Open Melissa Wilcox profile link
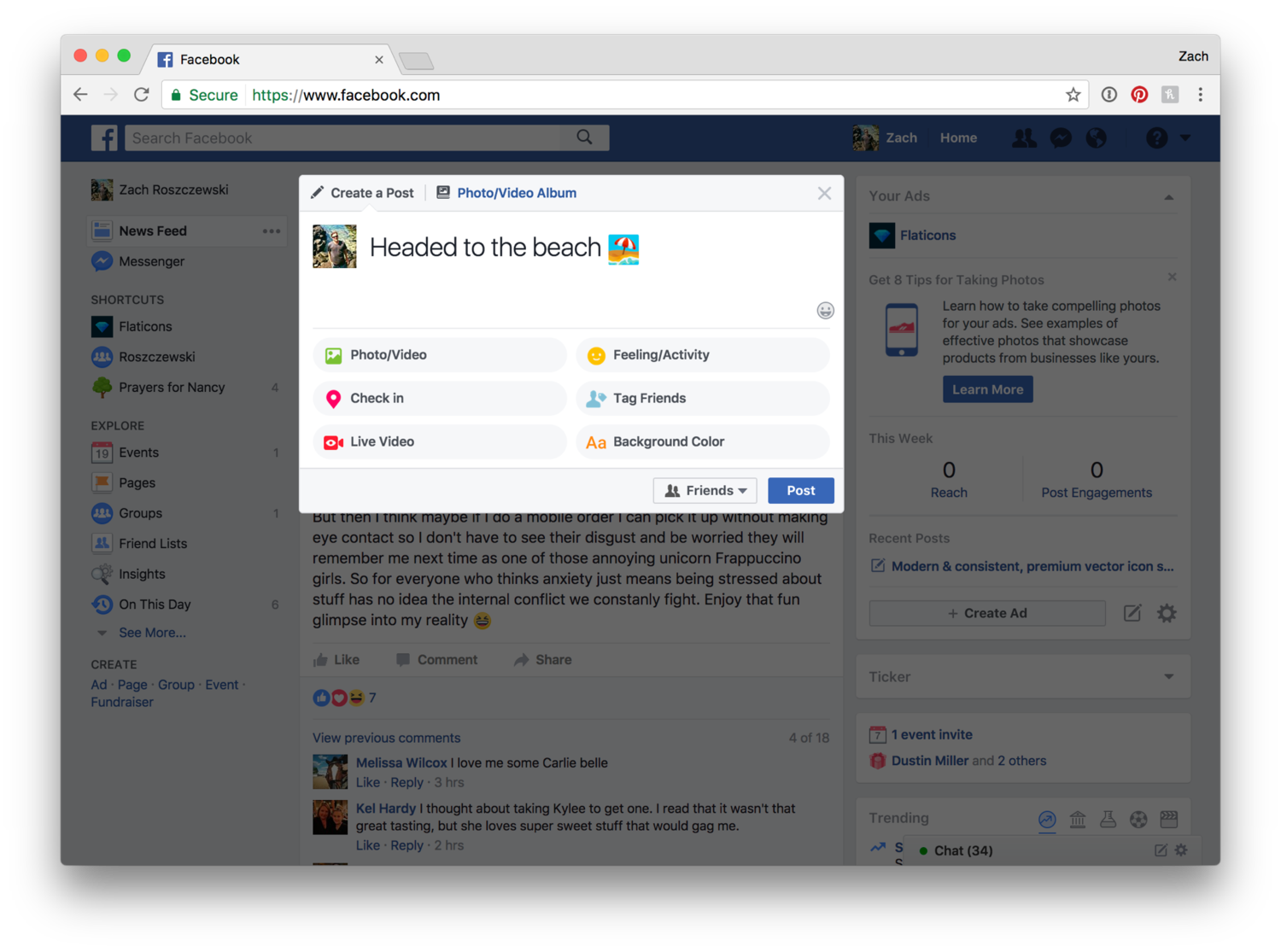The width and height of the screenshot is (1281, 952). coord(401,762)
